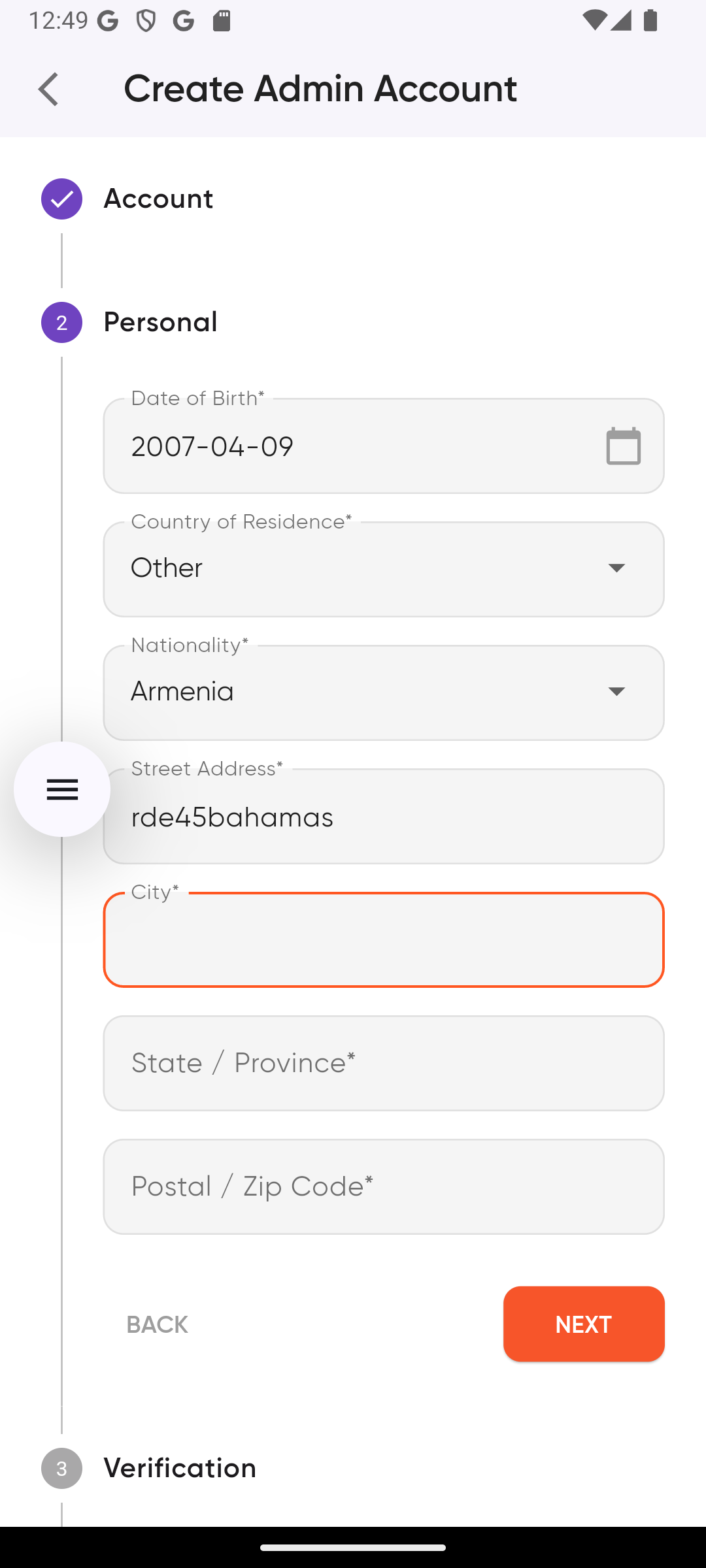Click the State / Province field
Viewport: 706px width, 1568px height.
[x=383, y=1062]
